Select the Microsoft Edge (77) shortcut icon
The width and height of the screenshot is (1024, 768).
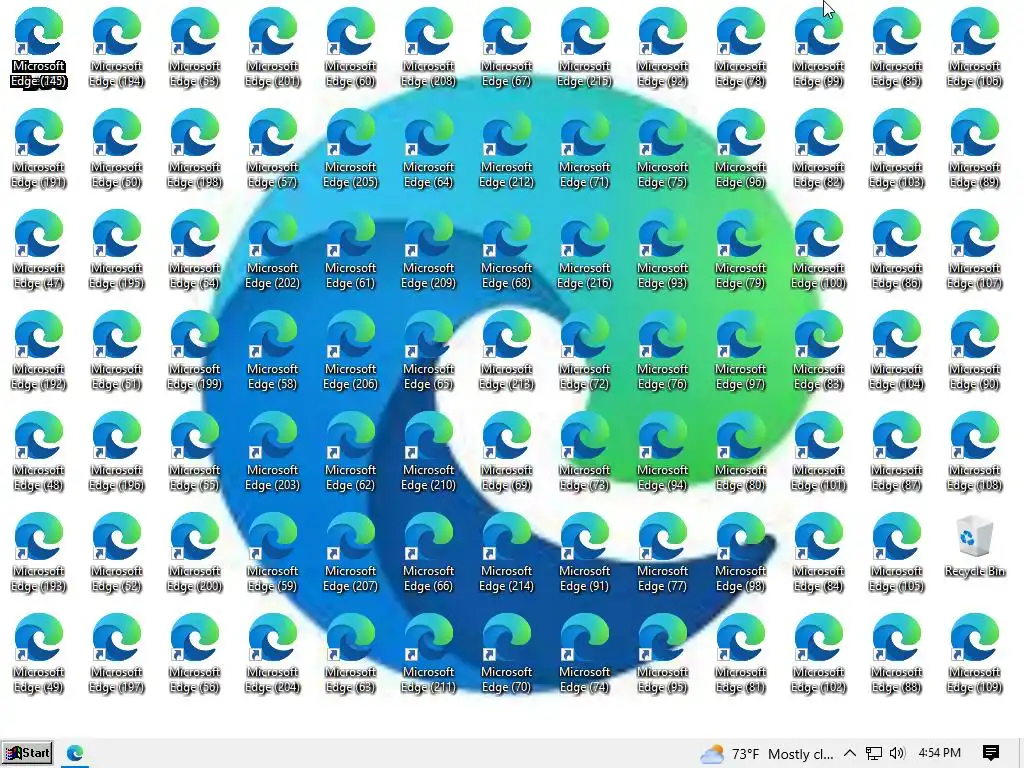coord(662,553)
